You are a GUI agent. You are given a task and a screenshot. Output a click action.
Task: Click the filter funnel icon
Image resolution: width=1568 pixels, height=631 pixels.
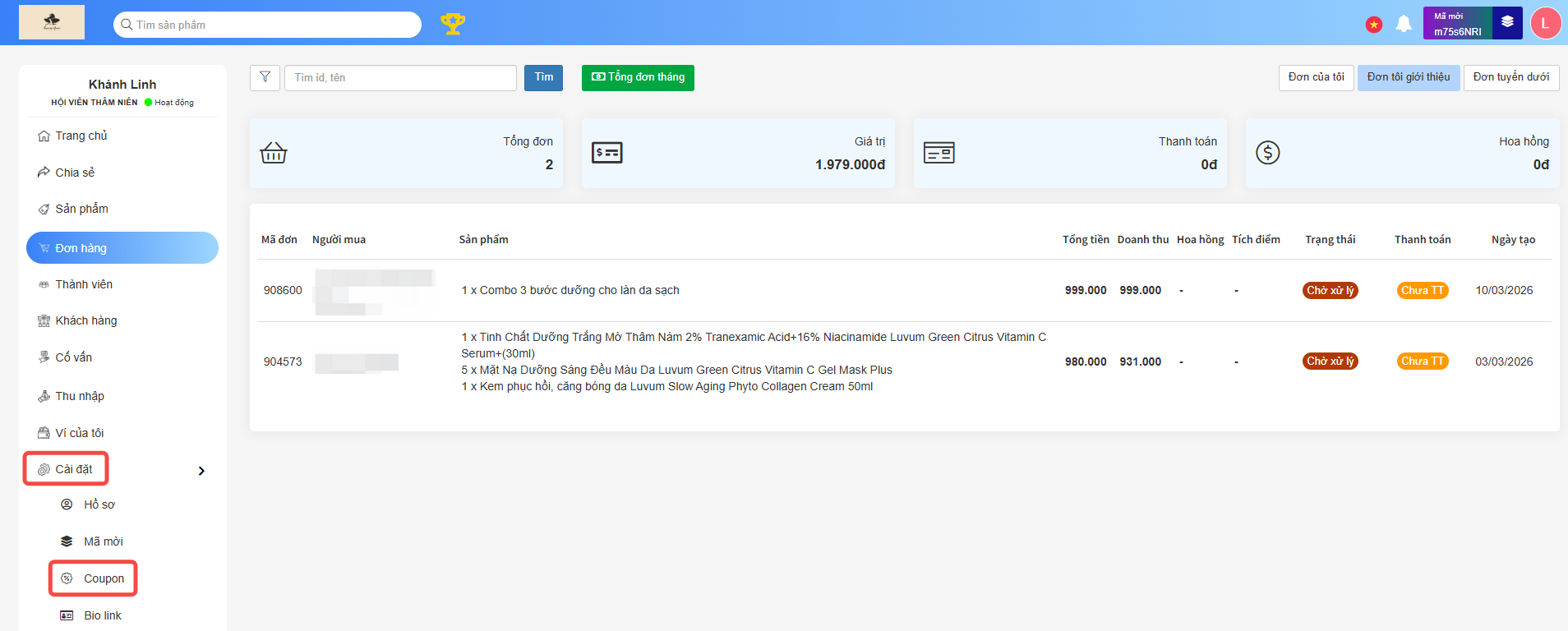[x=265, y=77]
